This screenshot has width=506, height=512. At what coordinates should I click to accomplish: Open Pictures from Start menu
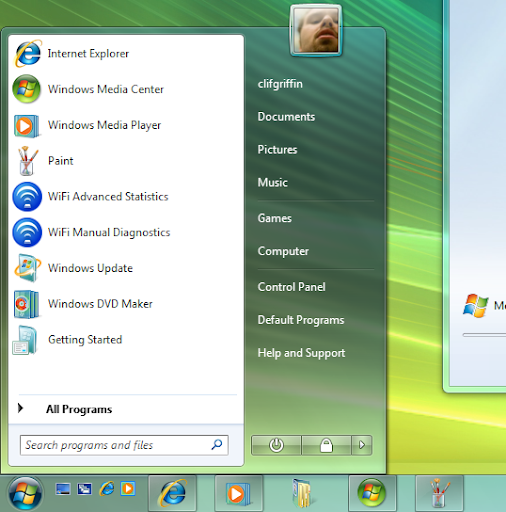pos(277,150)
